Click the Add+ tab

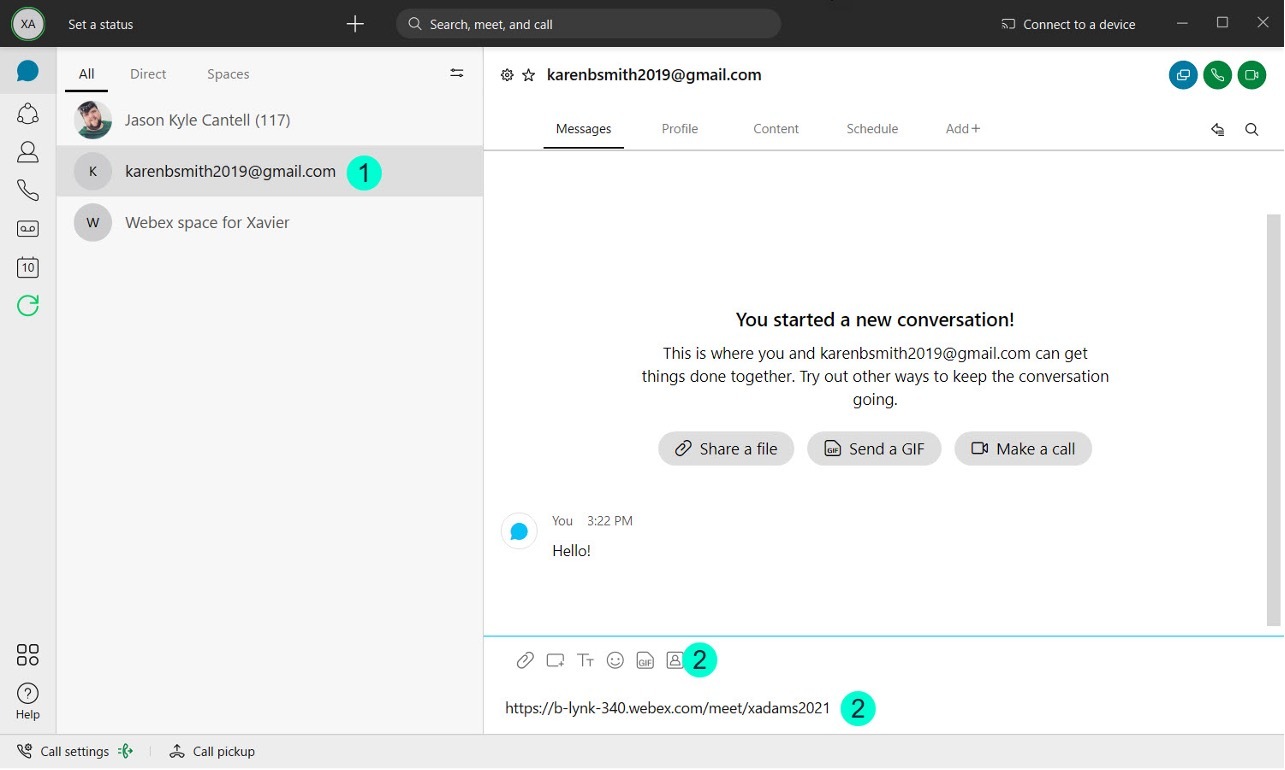coord(963,129)
